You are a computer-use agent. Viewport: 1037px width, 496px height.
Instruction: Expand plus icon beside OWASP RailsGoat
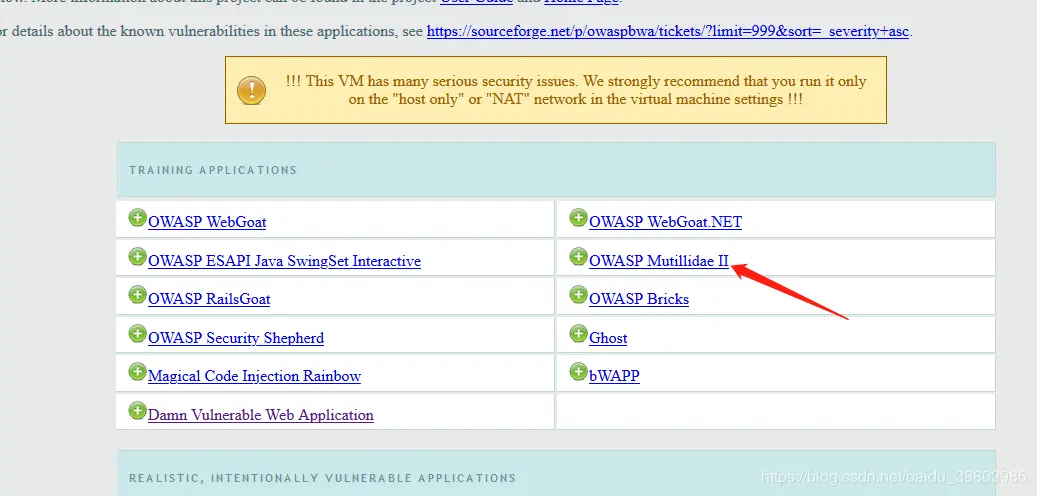[138, 295]
